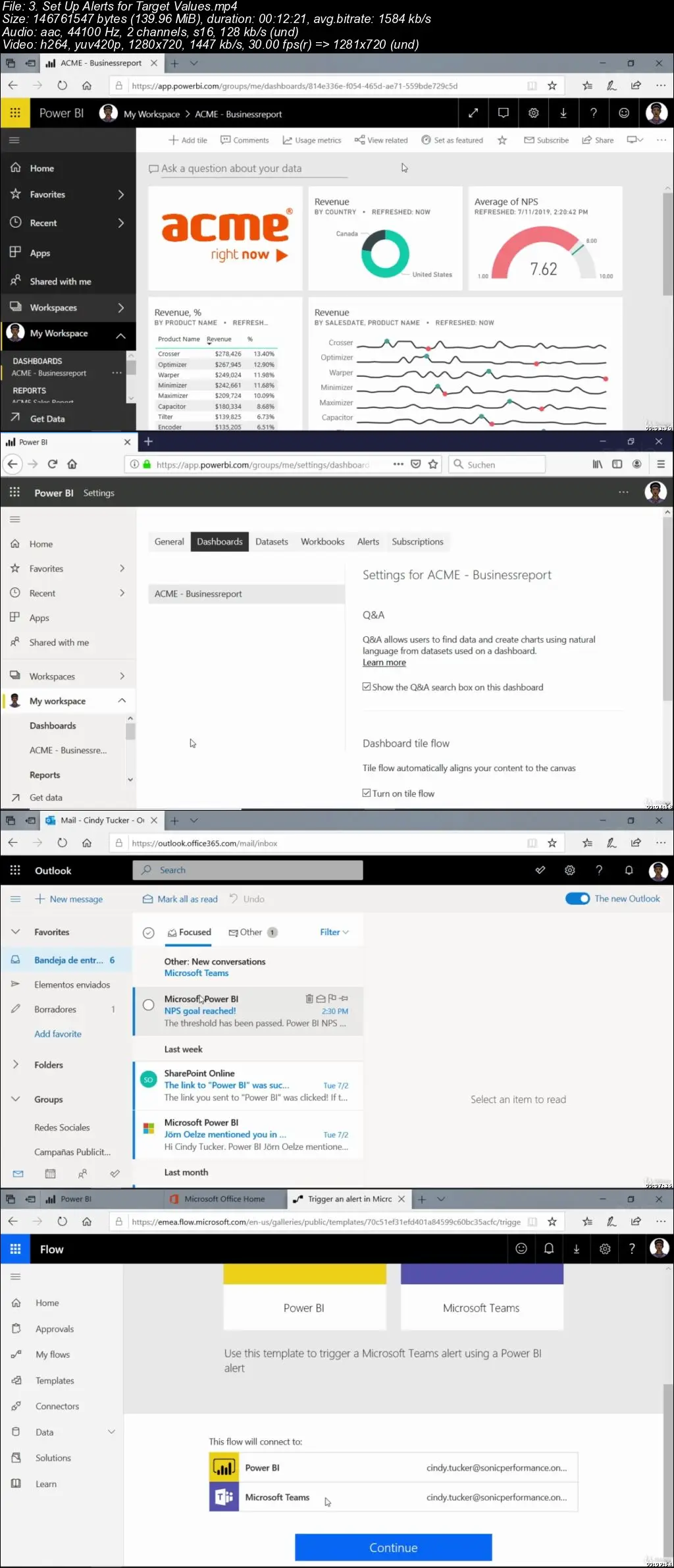
Task: Toggle The new Outlook switch
Action: tap(577, 898)
